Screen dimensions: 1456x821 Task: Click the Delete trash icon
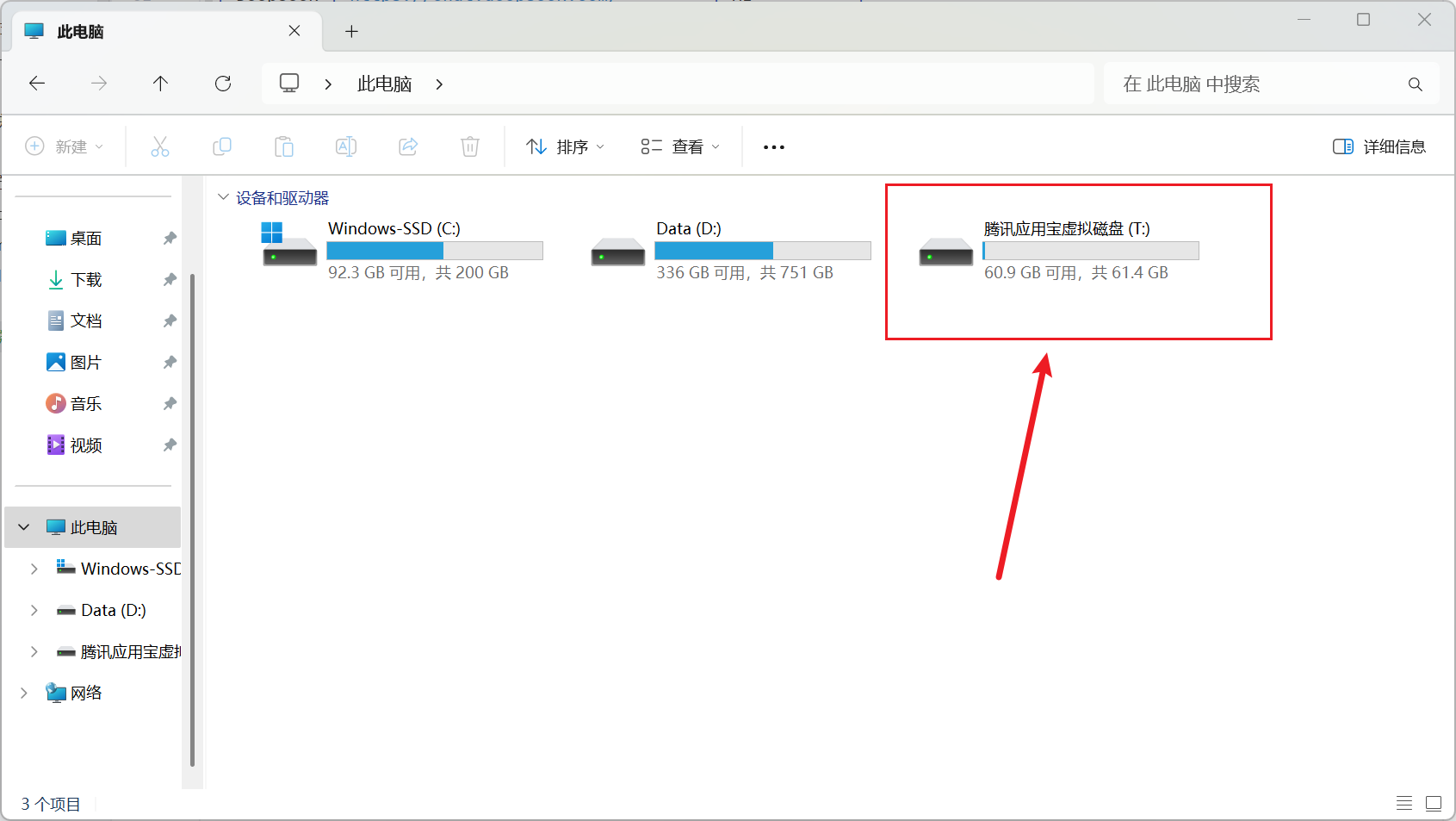(470, 146)
